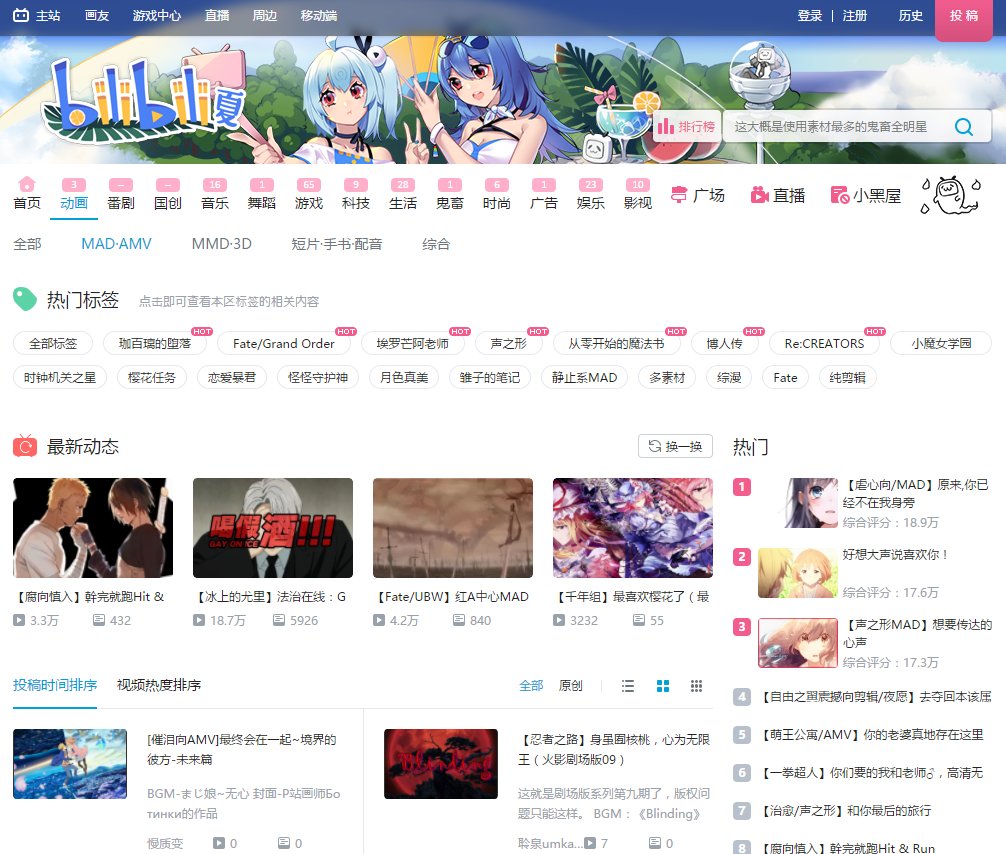Open 忍者之路 Blinding video thumbnail
Screen dimensions: 1006x854
click(x=441, y=764)
